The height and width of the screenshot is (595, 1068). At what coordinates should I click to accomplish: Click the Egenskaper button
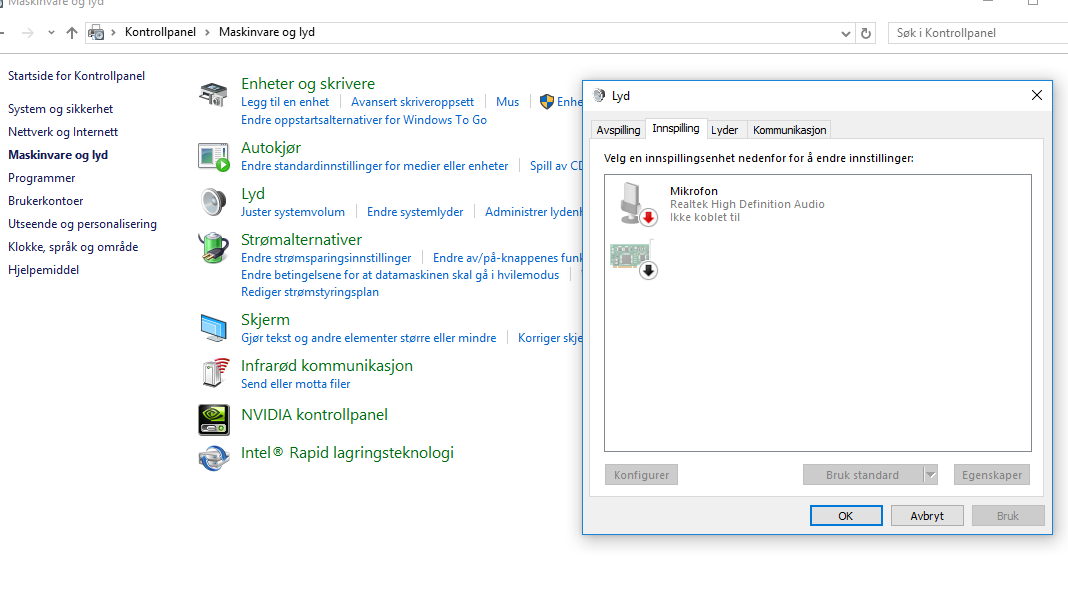992,475
